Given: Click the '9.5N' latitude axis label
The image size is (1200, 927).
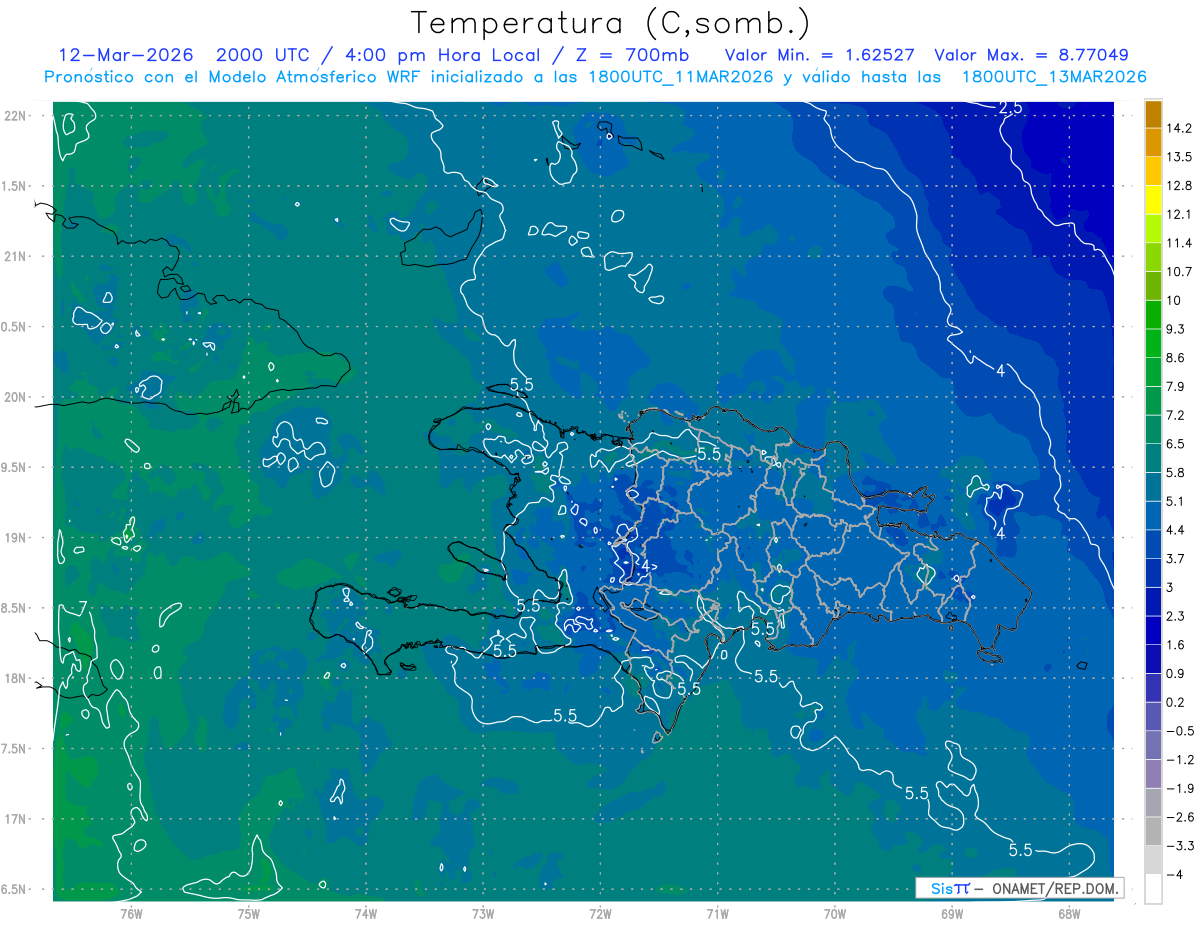Looking at the screenshot, I should pos(14,468).
